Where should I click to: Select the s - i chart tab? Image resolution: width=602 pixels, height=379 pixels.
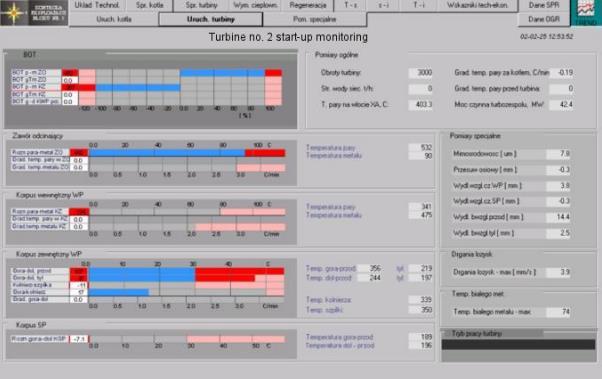(x=384, y=5)
